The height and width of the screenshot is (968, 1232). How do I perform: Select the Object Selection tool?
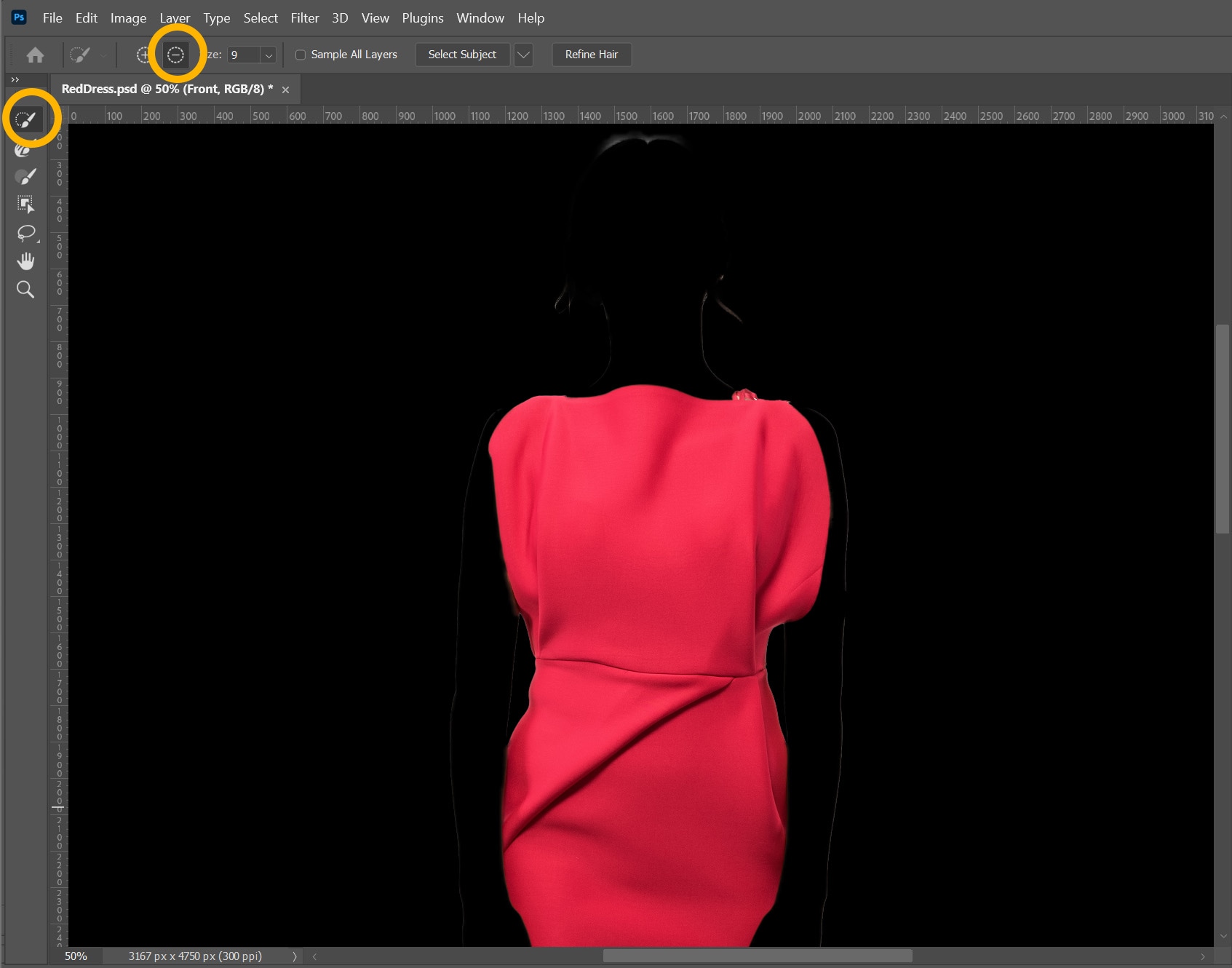[x=25, y=205]
